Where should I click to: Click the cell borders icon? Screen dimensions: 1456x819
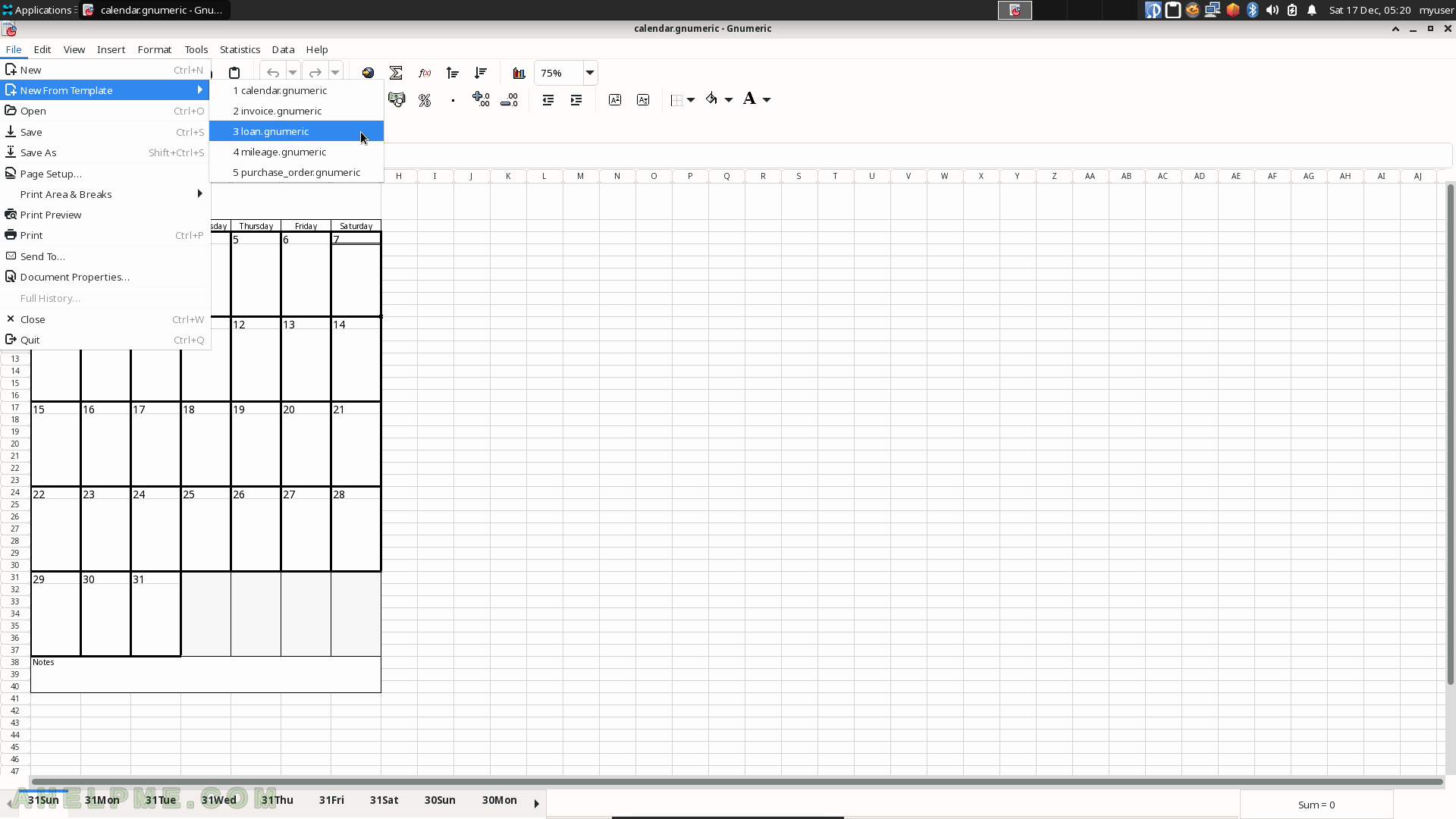tap(676, 99)
